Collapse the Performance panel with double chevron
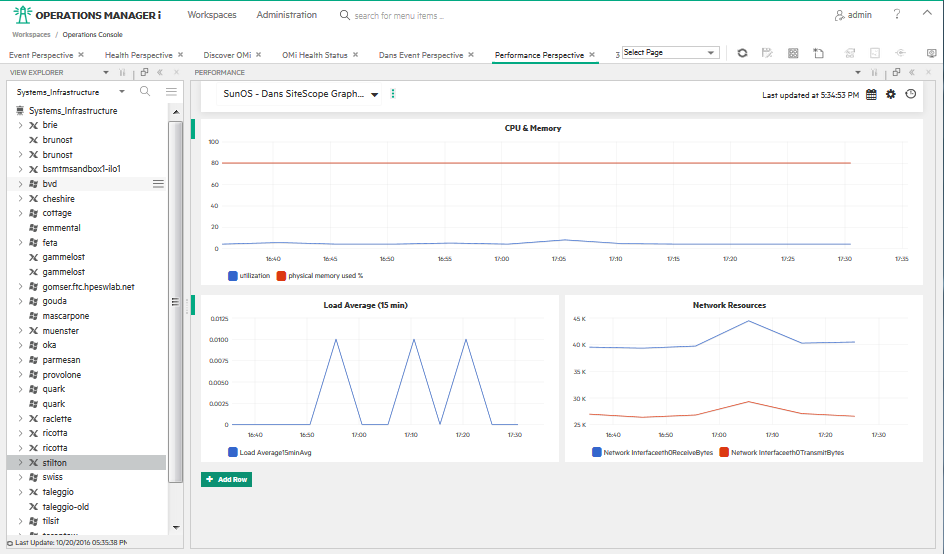The height and width of the screenshot is (554, 944). click(x=912, y=72)
